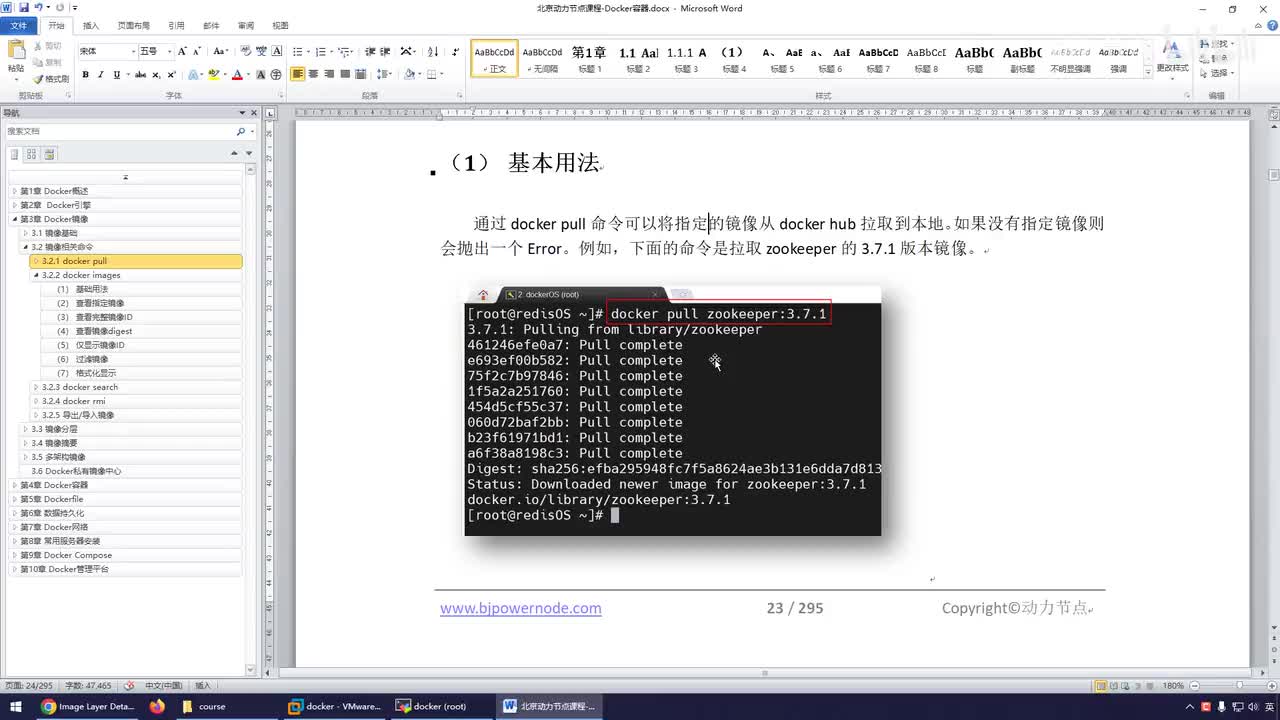Jump to 3.2.4 docker rmi heading

[74, 401]
